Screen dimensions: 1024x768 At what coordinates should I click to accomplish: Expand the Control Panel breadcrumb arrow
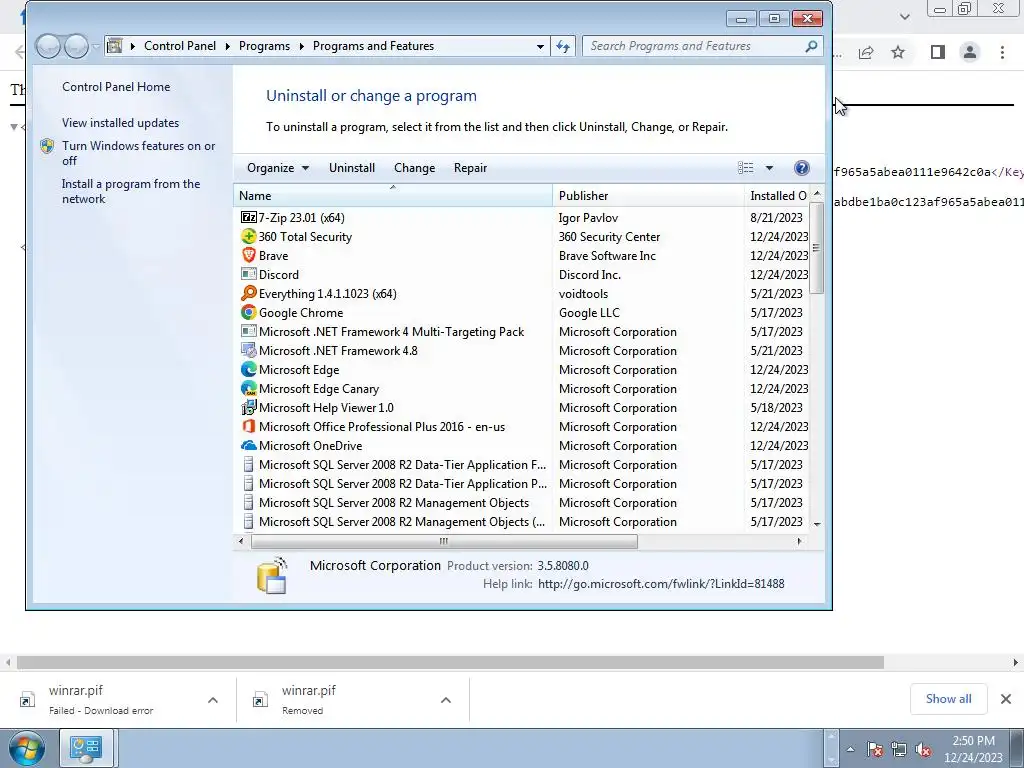pos(228,46)
